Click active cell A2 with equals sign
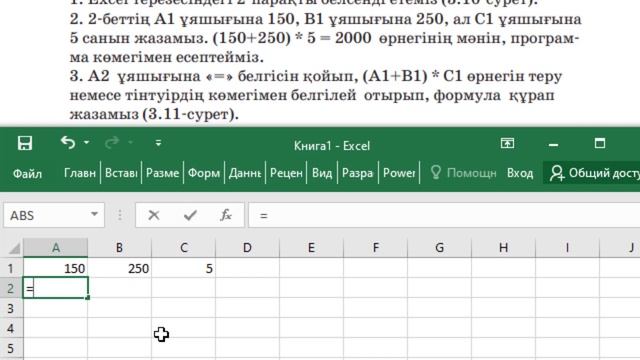The image size is (640, 360). click(x=56, y=288)
